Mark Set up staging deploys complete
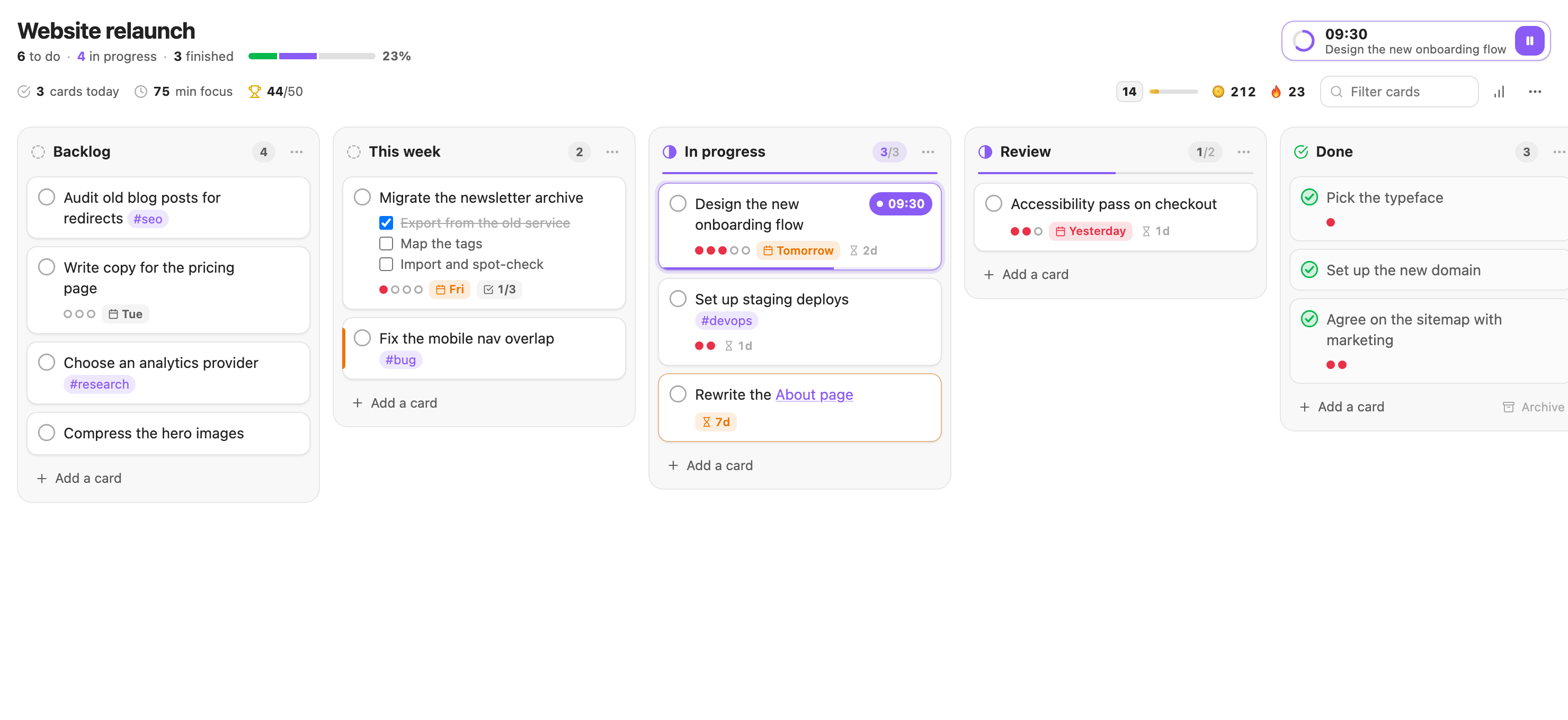Viewport: 1568px width, 720px height. 678,299
